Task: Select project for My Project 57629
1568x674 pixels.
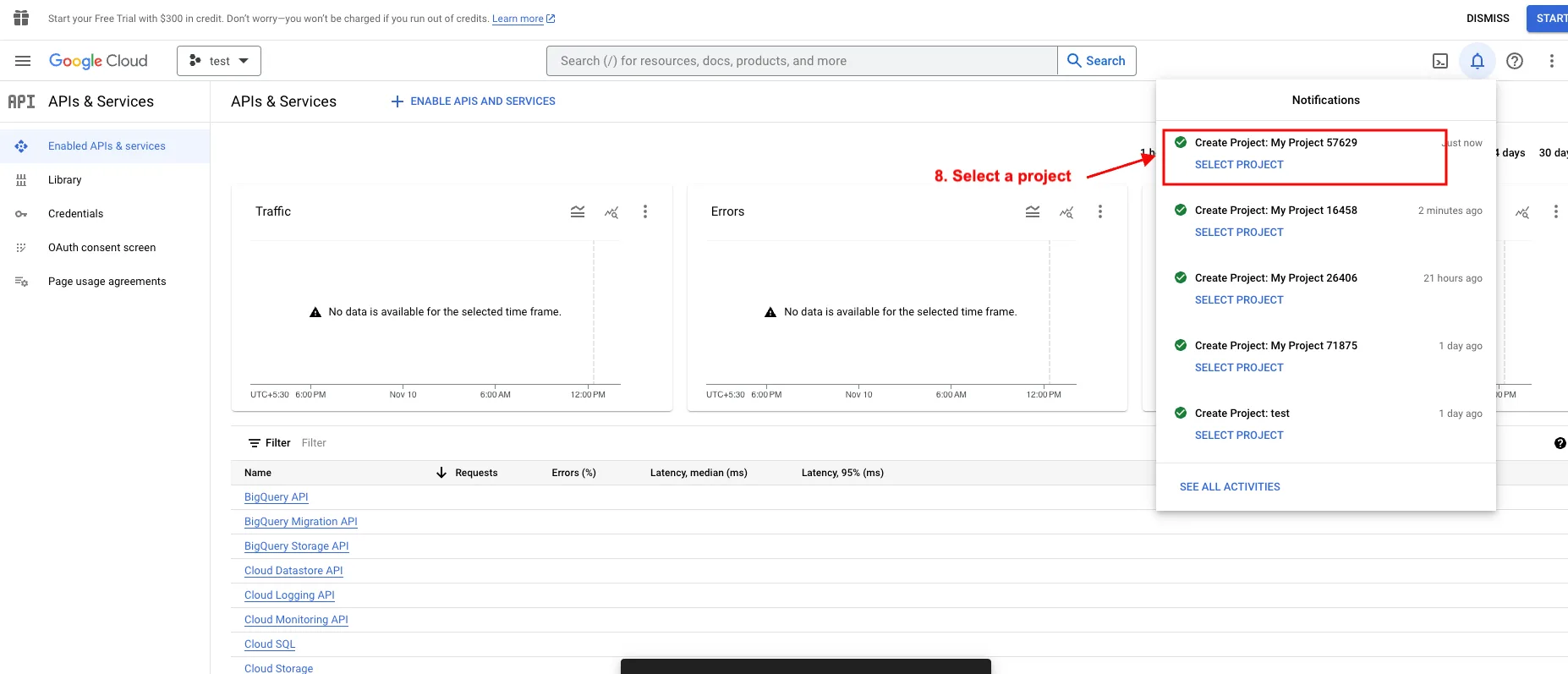Action: [1239, 165]
